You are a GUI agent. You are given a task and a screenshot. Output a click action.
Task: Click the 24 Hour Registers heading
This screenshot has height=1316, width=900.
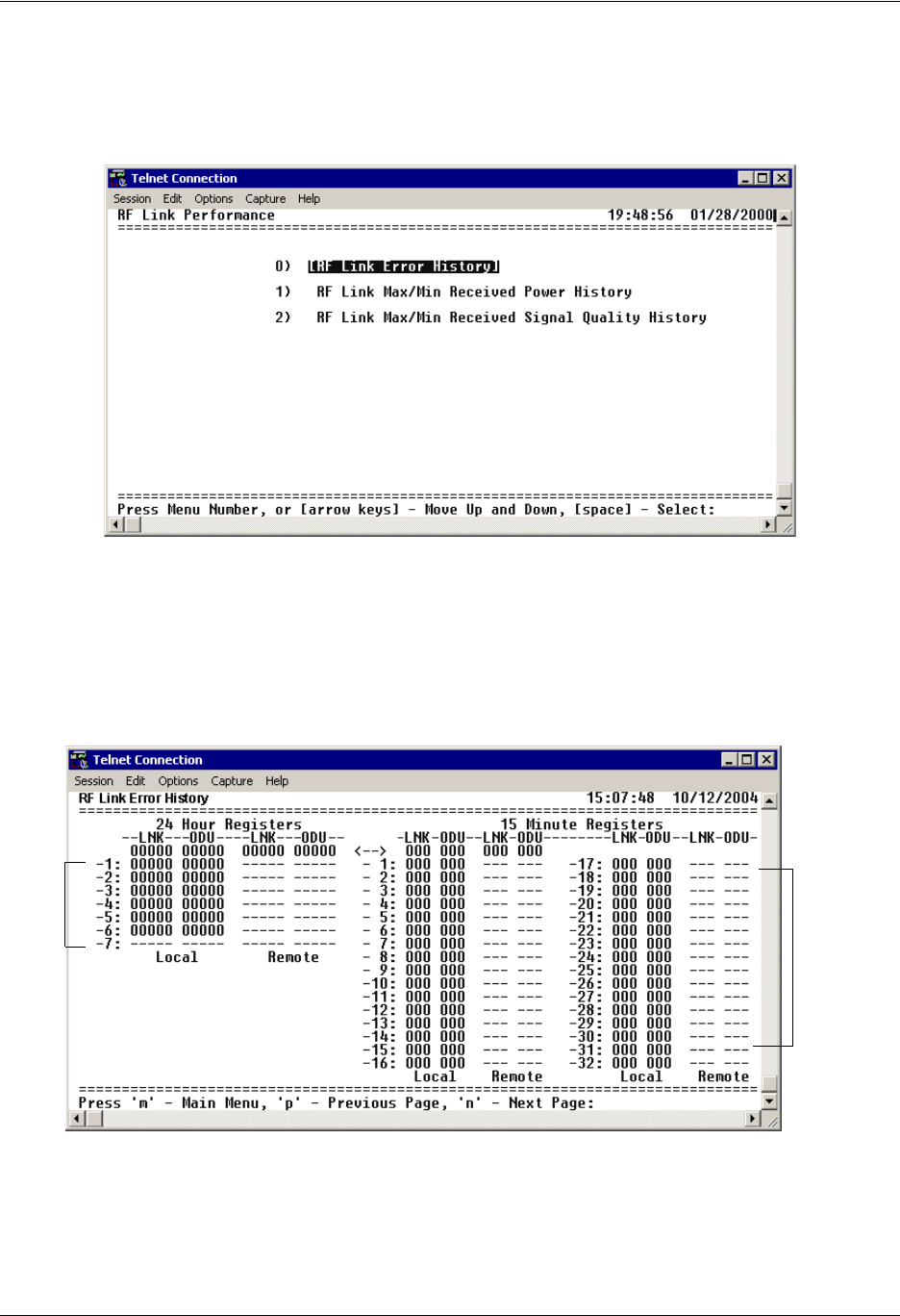point(229,824)
